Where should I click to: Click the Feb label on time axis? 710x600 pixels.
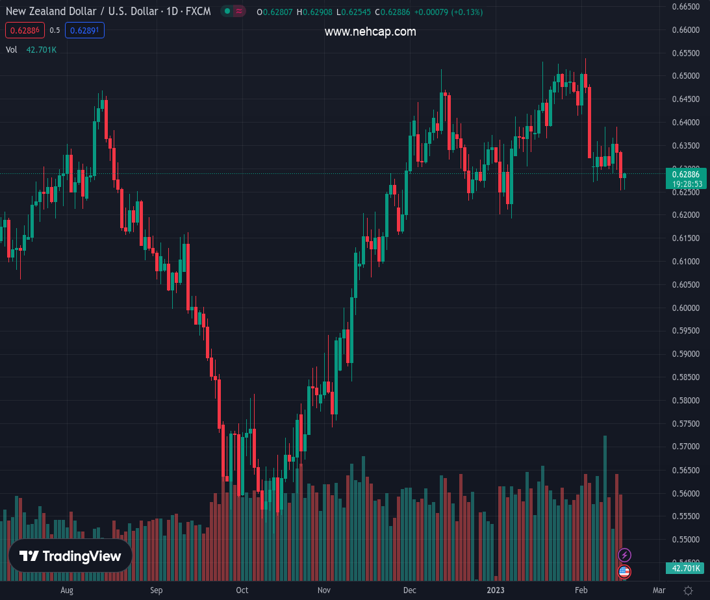coord(582,591)
